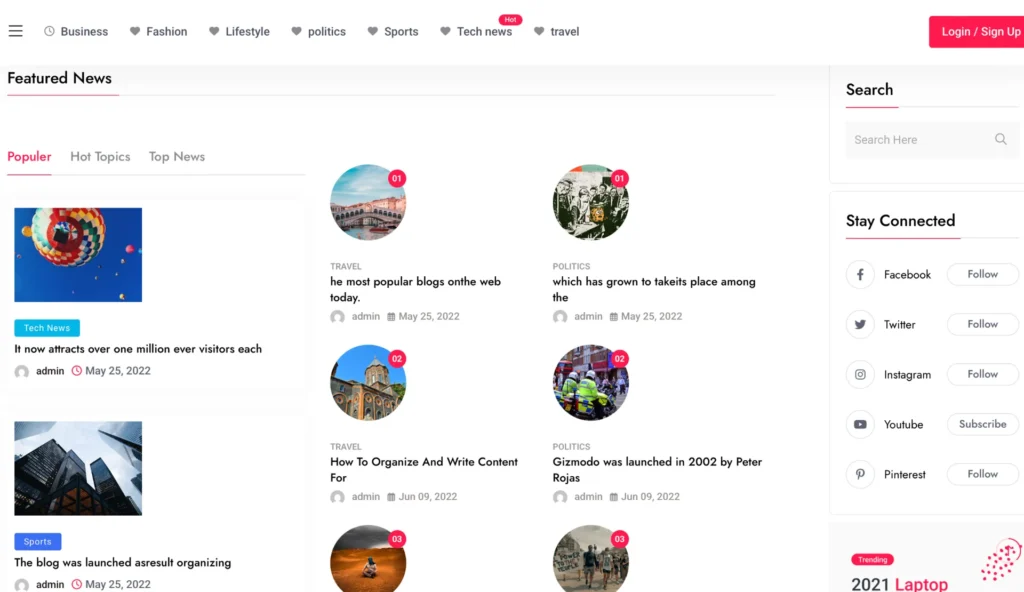Follow the Facebook page button
Image resolution: width=1024 pixels, height=592 pixels.
(x=982, y=274)
